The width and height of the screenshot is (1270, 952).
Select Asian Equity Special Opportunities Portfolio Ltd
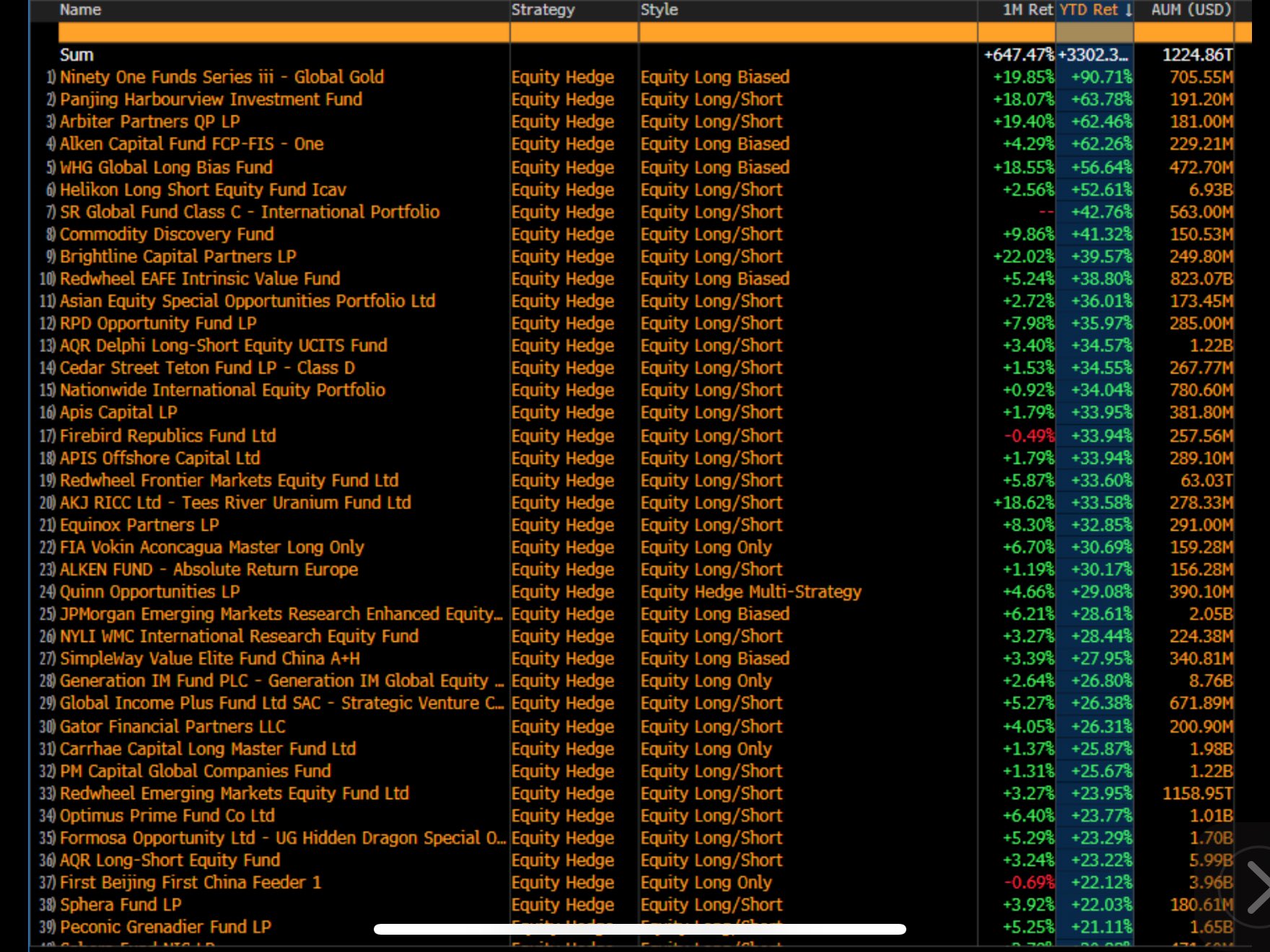click(x=248, y=301)
